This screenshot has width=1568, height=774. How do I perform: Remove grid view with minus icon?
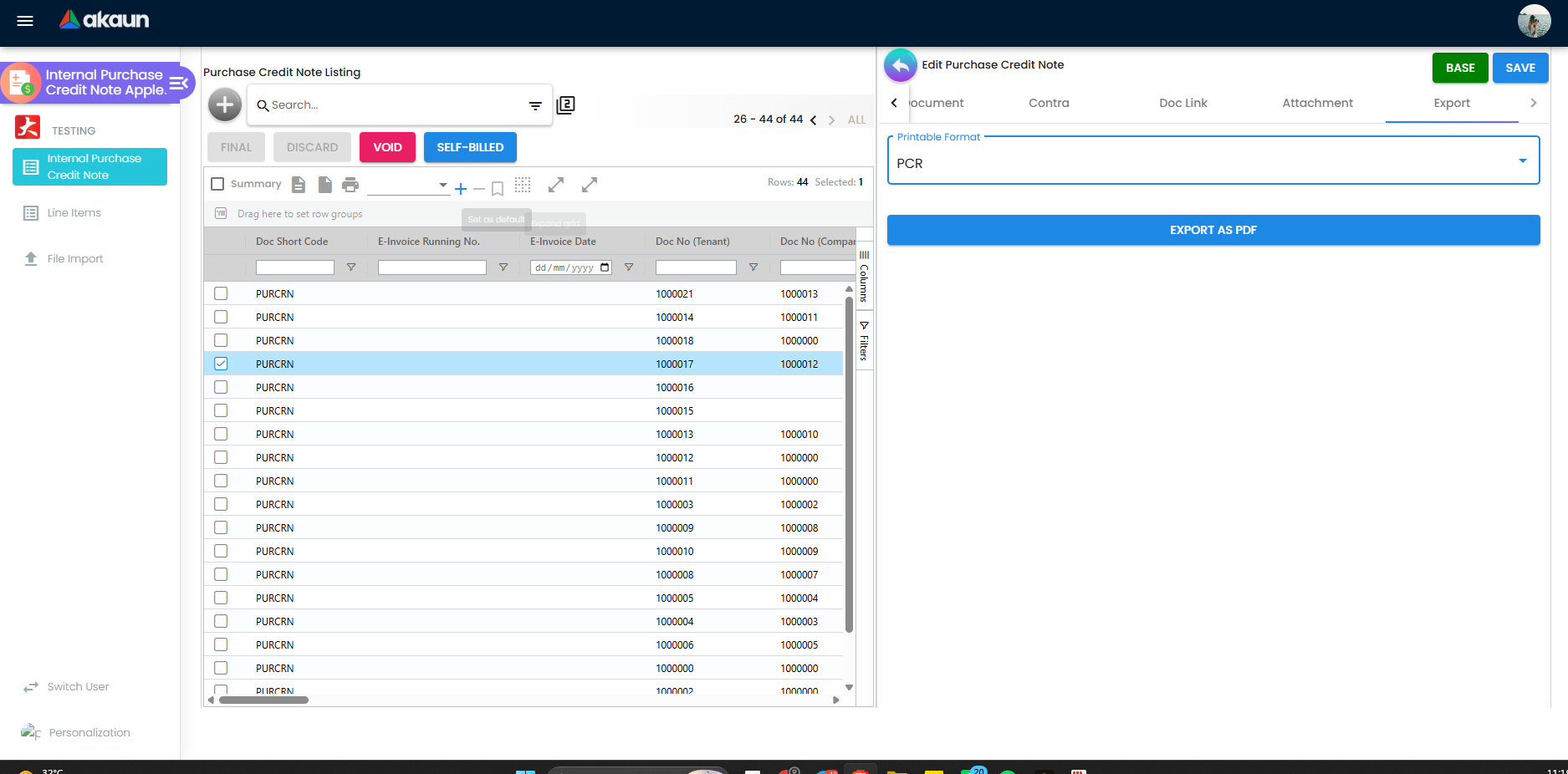(x=479, y=189)
